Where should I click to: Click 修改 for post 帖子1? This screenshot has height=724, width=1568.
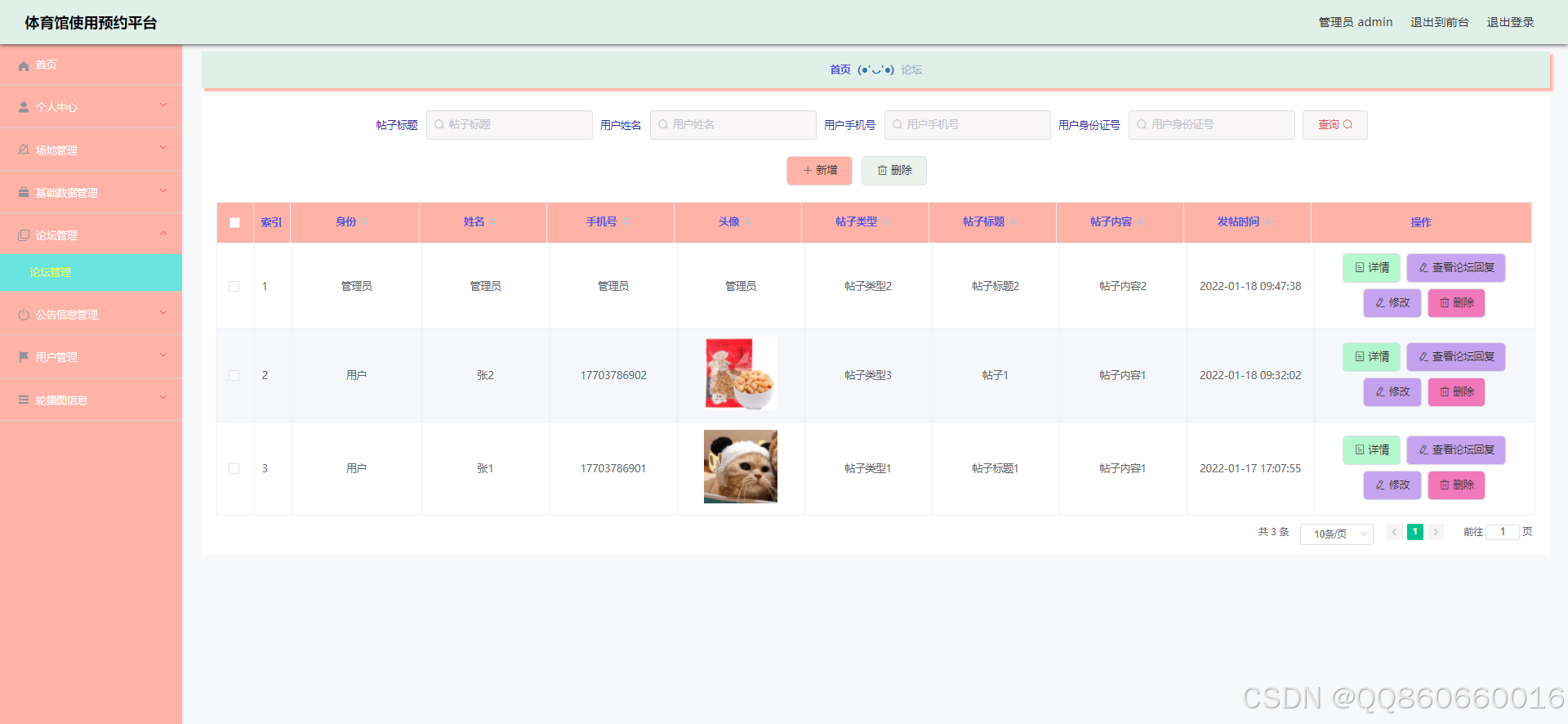[1392, 392]
